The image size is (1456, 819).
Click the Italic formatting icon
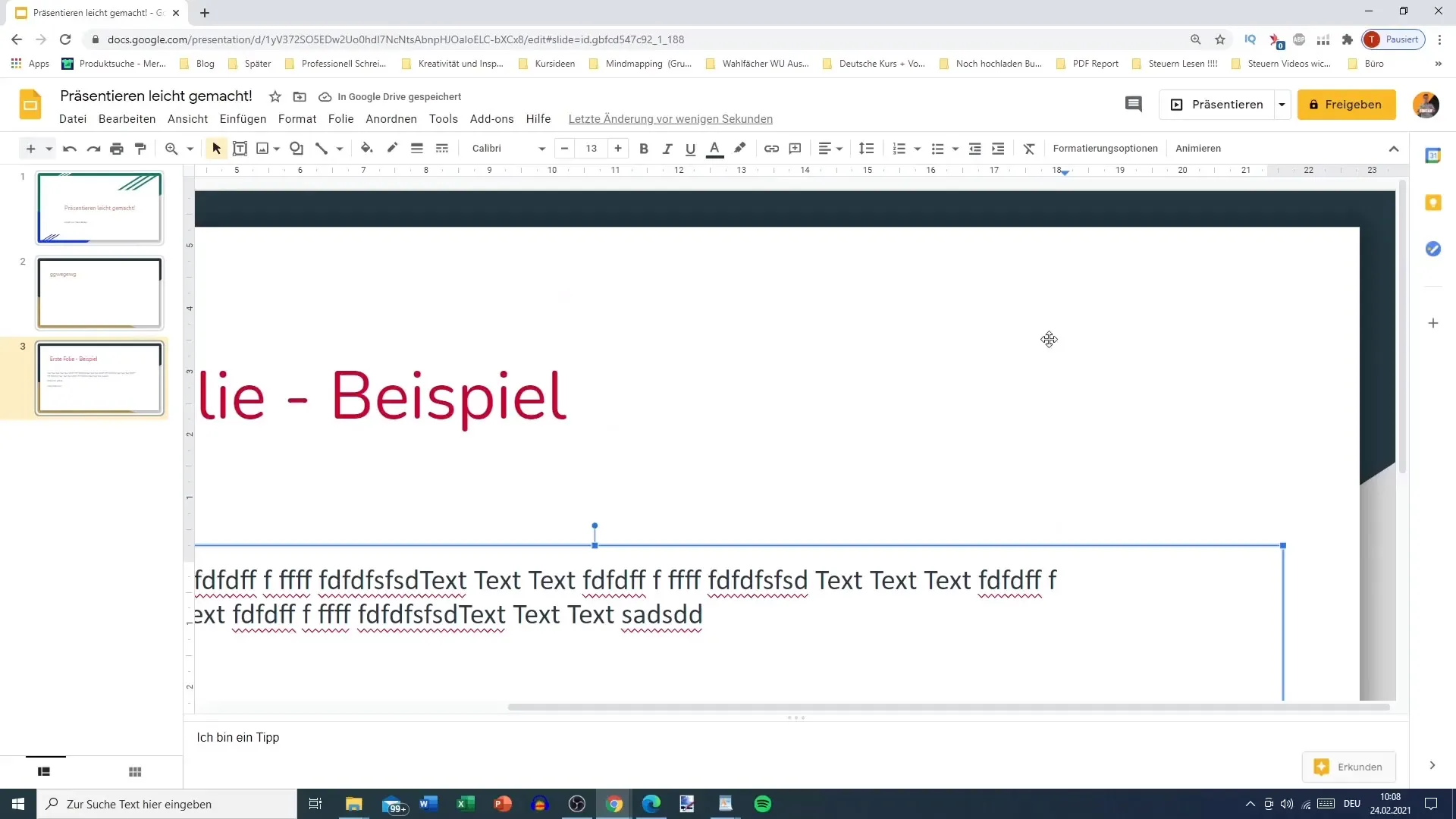click(668, 148)
